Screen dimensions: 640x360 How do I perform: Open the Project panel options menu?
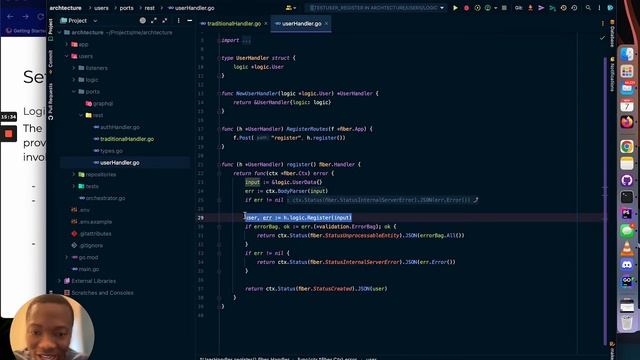click(x=178, y=20)
